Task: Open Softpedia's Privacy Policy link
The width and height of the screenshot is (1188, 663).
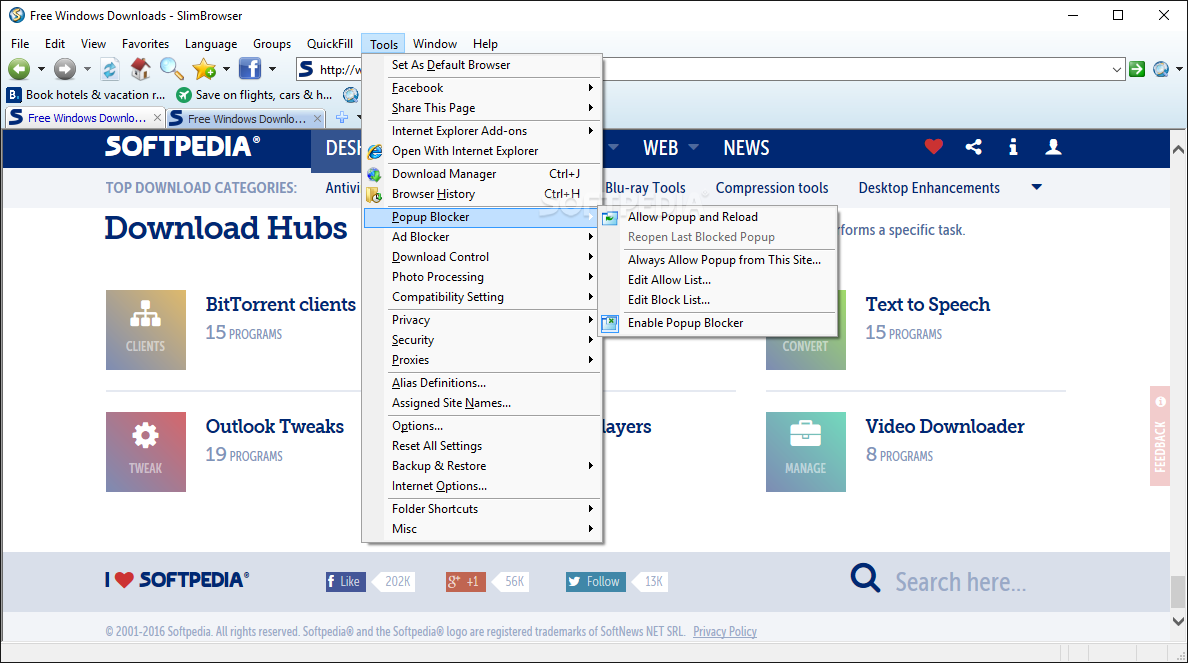Action: click(x=724, y=631)
